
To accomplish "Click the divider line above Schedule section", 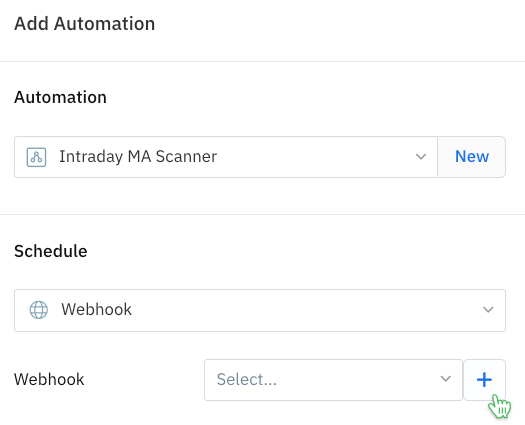I will [x=262, y=214].
